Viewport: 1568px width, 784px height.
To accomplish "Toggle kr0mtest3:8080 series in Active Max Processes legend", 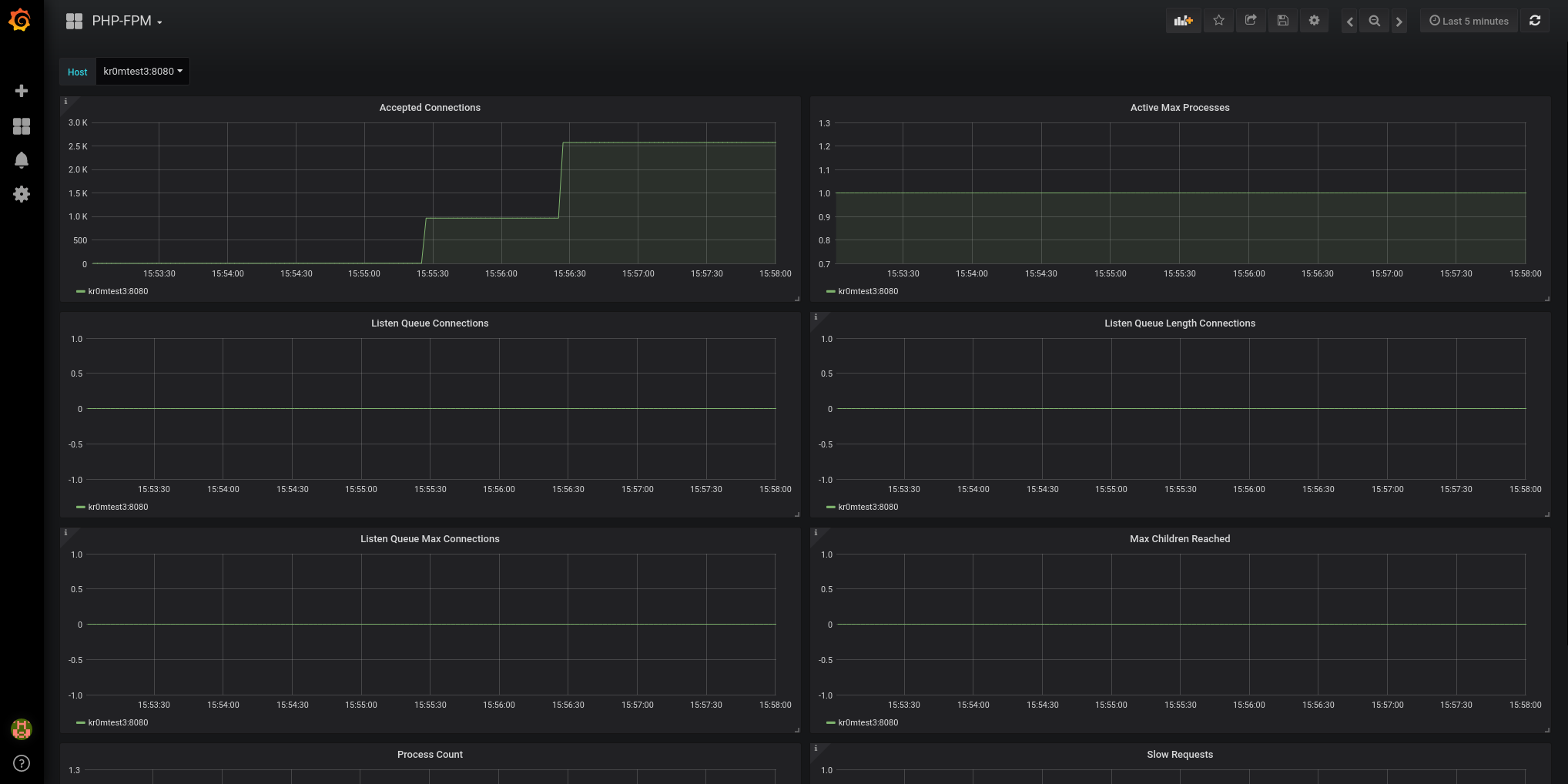I will 867,292.
